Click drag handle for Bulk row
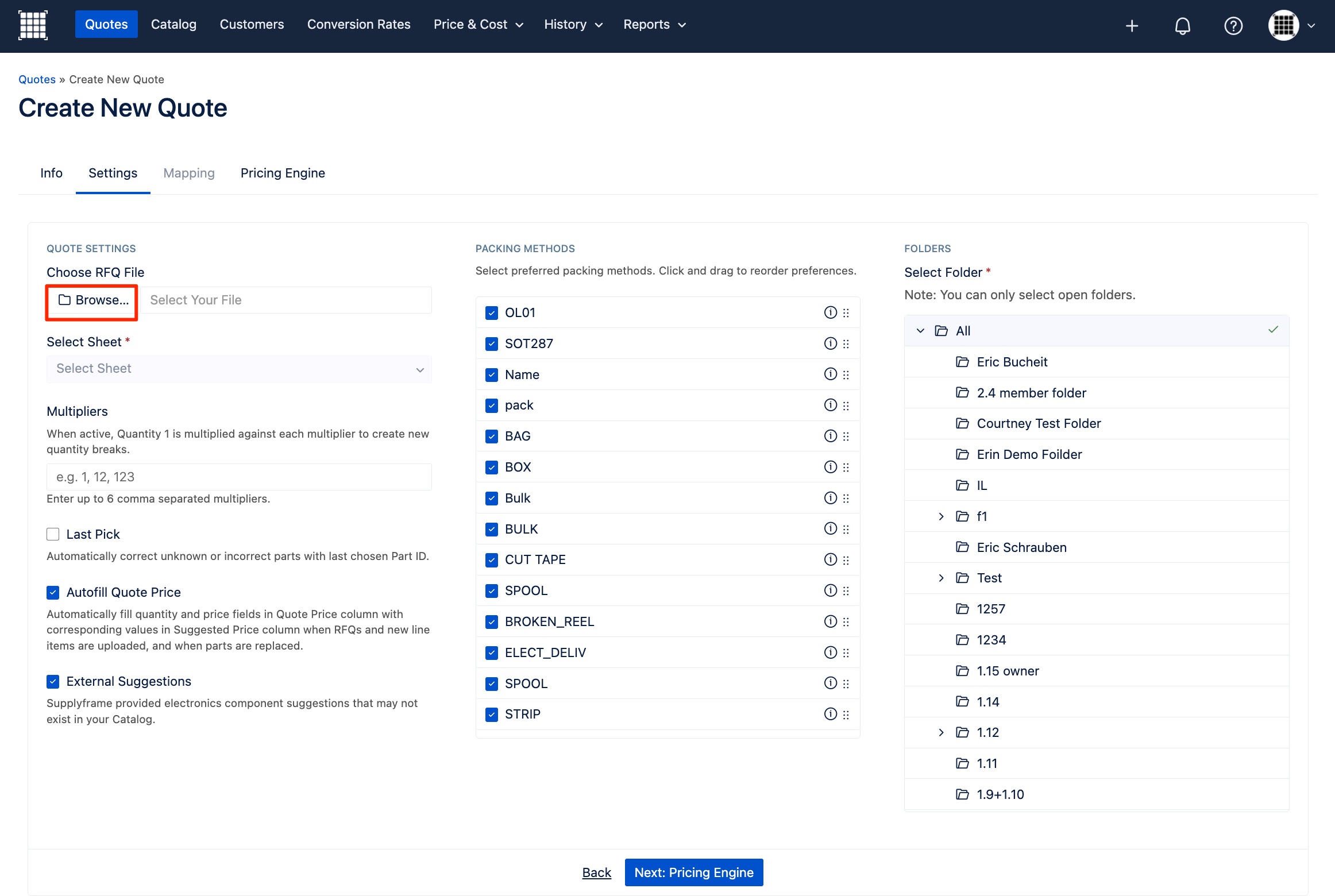Screen dimensions: 1335x896 846,498
